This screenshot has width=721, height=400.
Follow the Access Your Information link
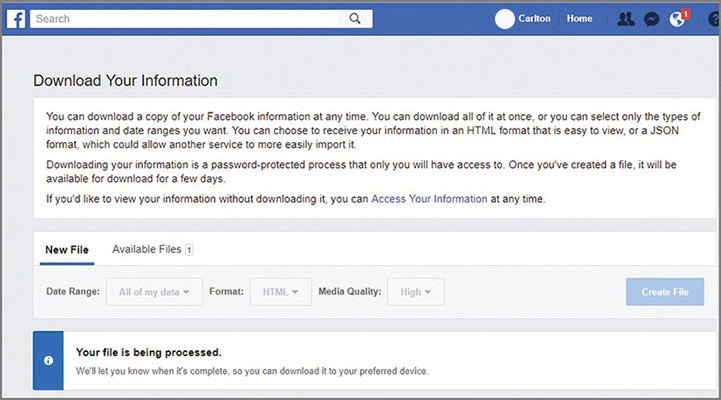(429, 199)
